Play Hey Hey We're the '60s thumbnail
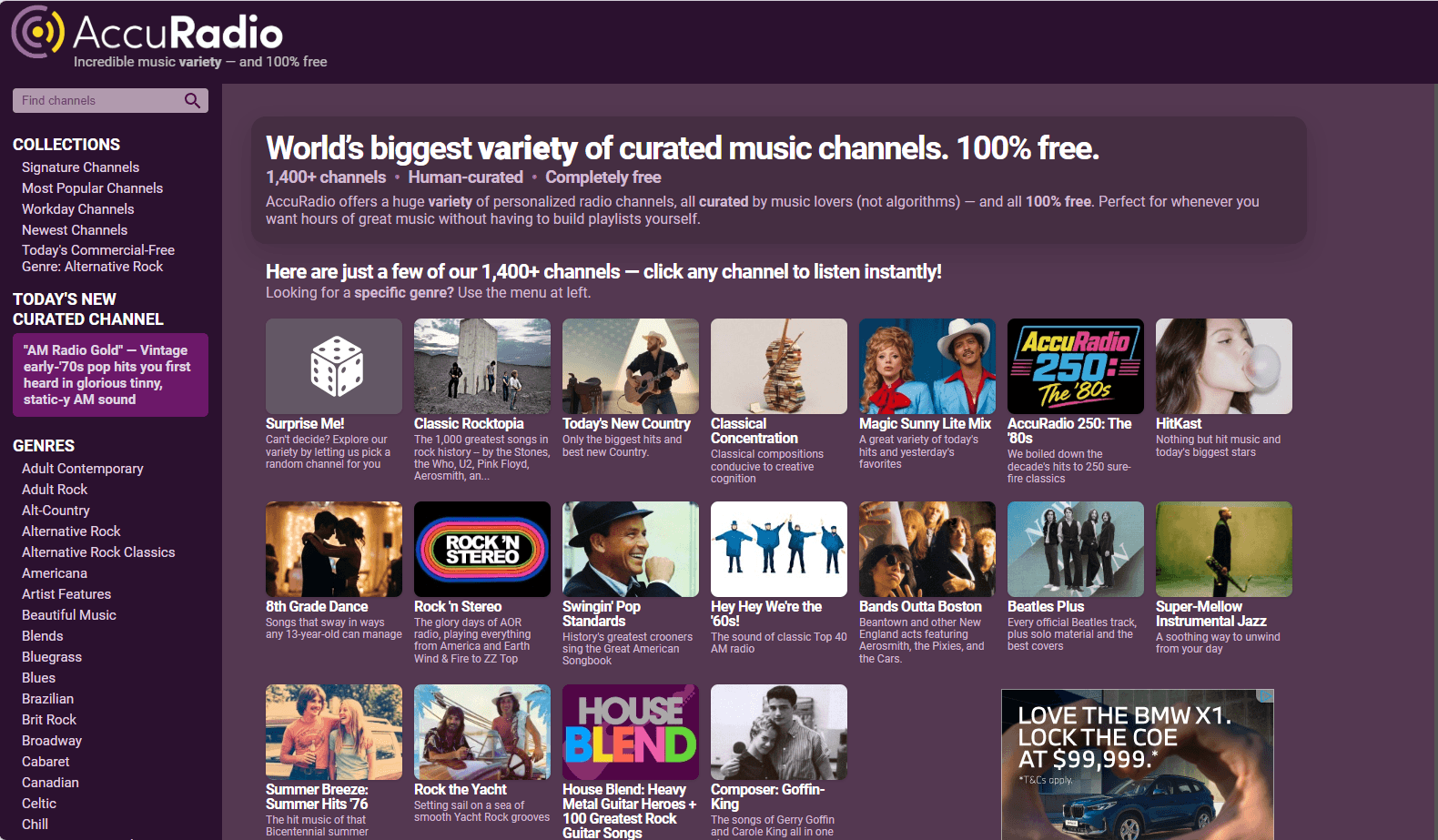Viewport: 1438px width, 840px height. click(x=779, y=549)
